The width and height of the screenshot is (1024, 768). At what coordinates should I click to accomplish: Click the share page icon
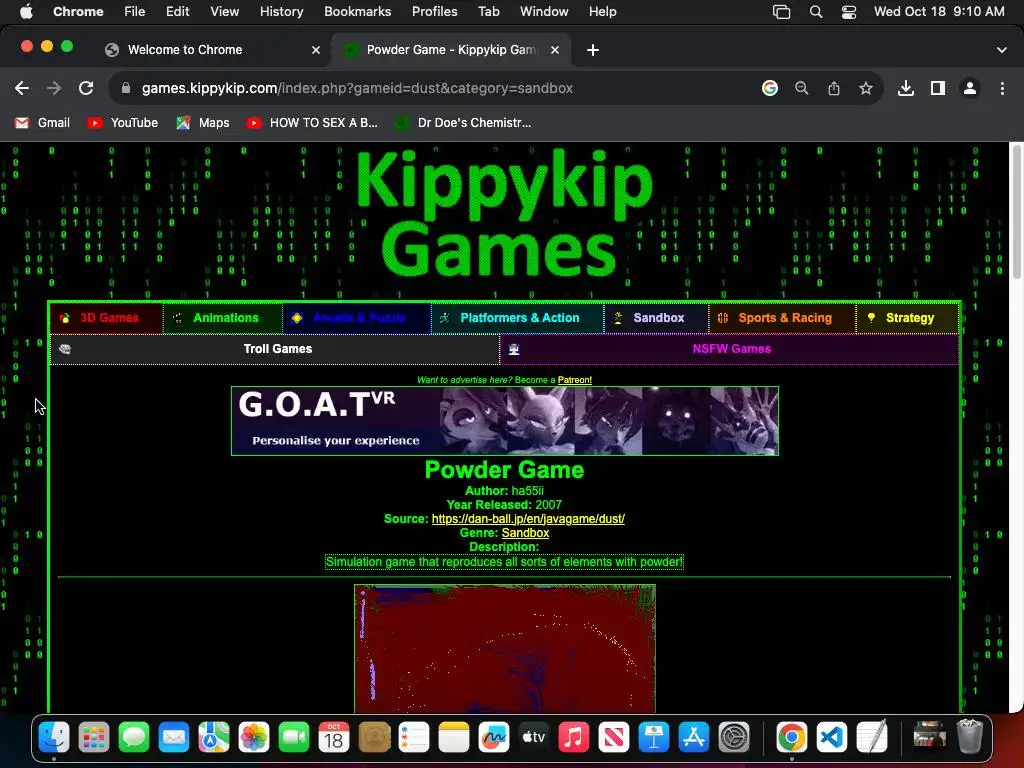click(834, 88)
